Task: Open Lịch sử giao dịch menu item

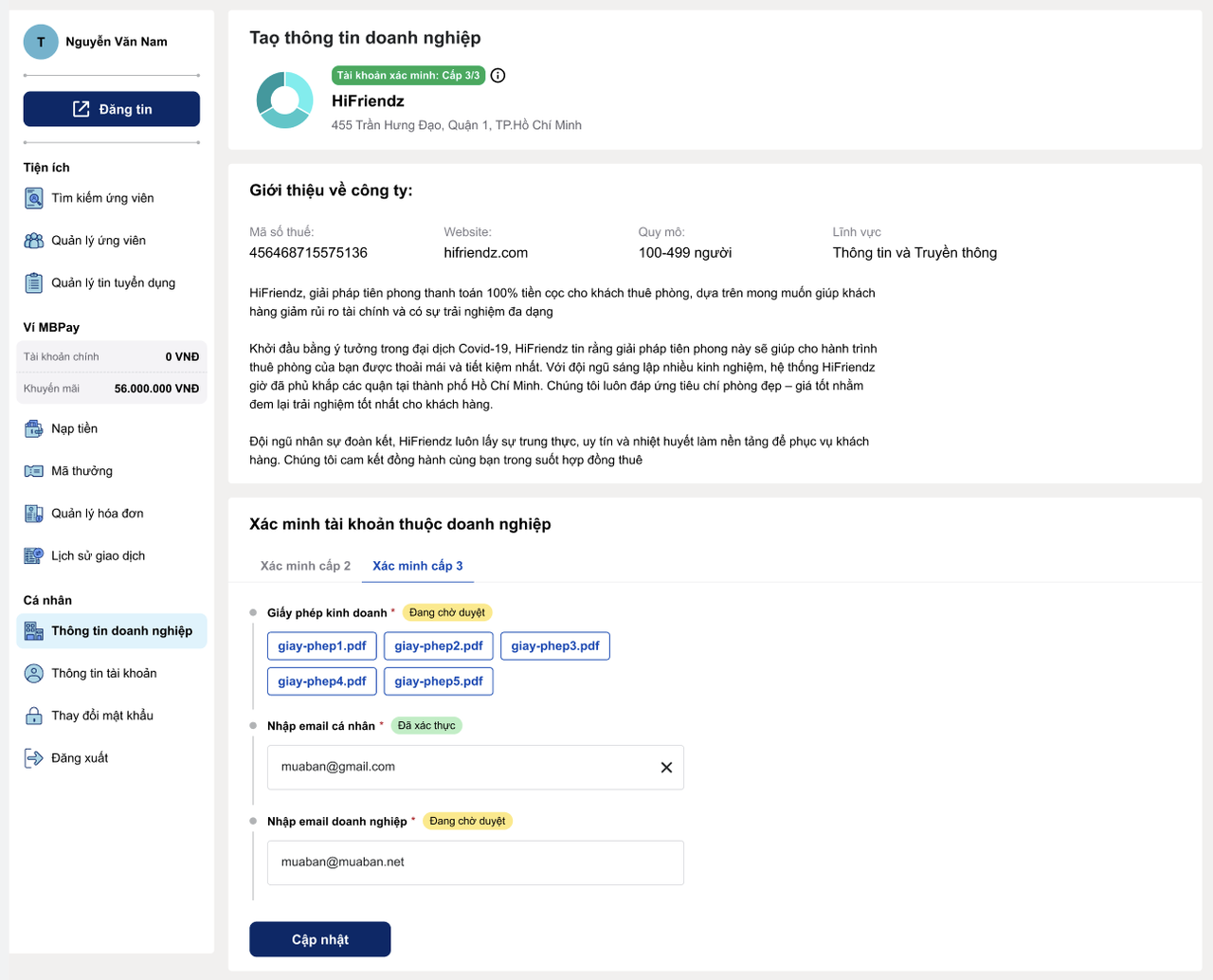Action: [112, 556]
